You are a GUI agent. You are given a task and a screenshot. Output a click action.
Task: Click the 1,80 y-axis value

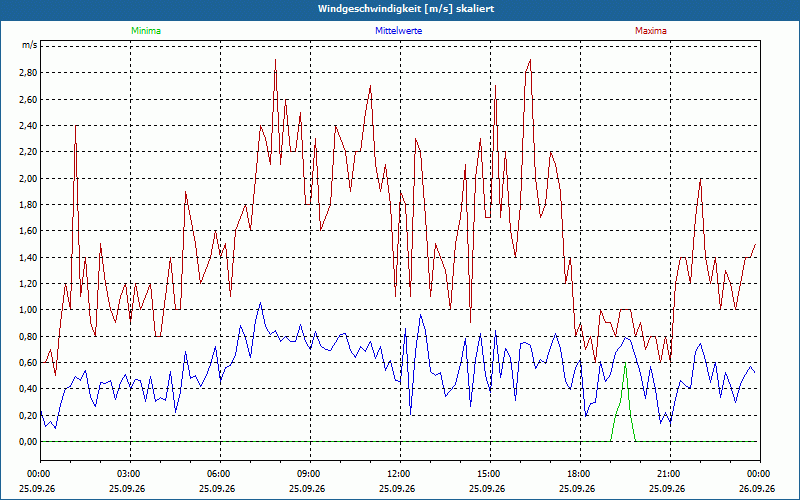tap(29, 205)
